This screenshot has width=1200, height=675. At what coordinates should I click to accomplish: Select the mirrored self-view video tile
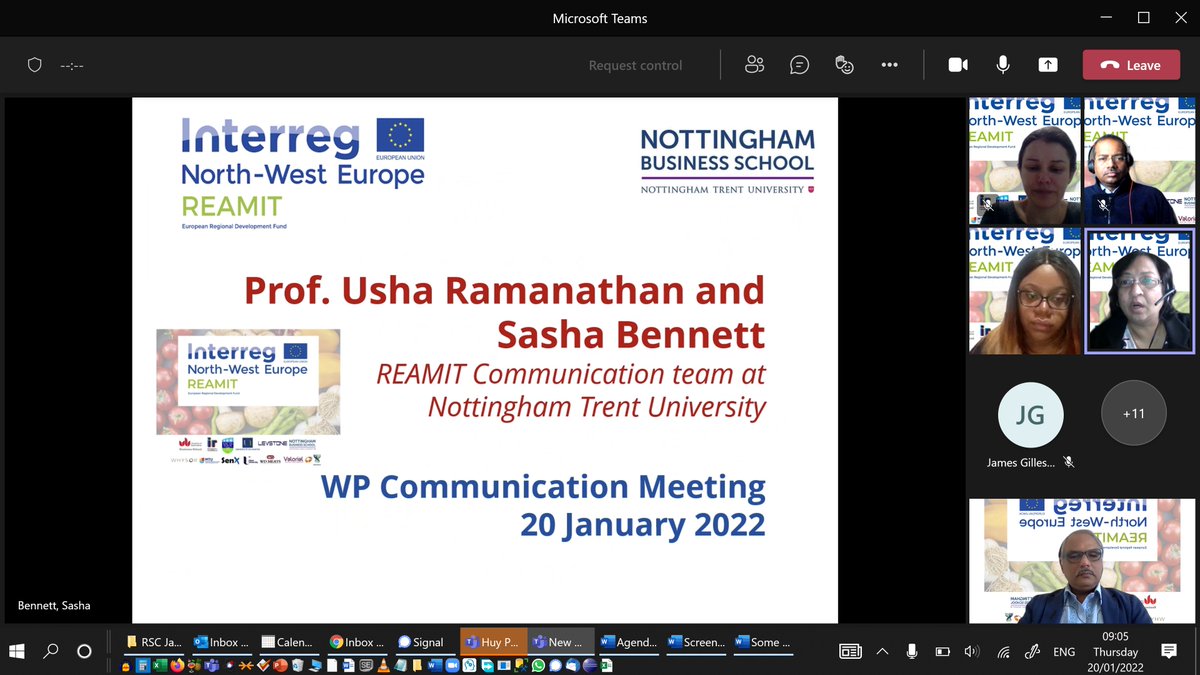1082,561
